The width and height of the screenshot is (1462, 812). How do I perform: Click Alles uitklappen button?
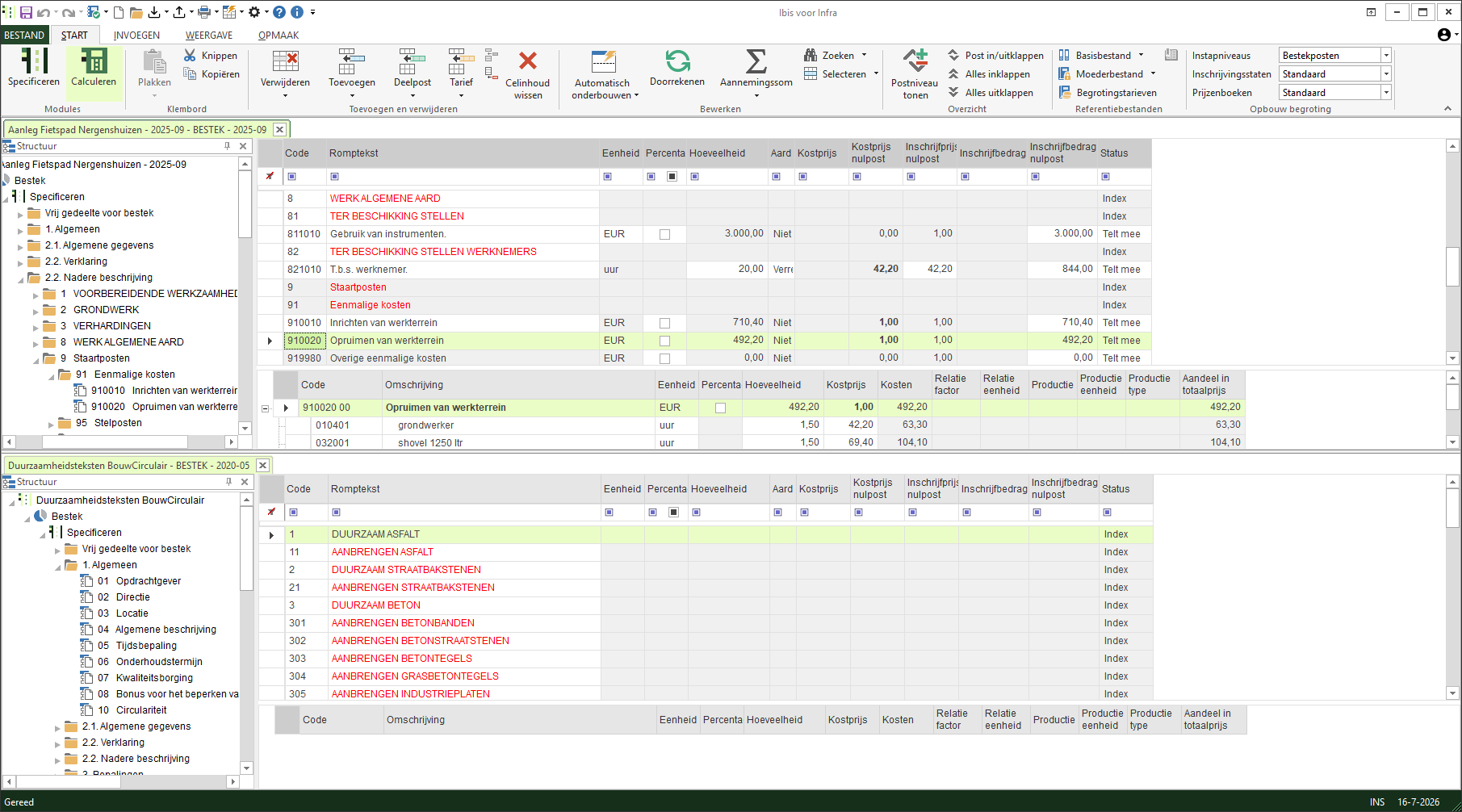[991, 92]
